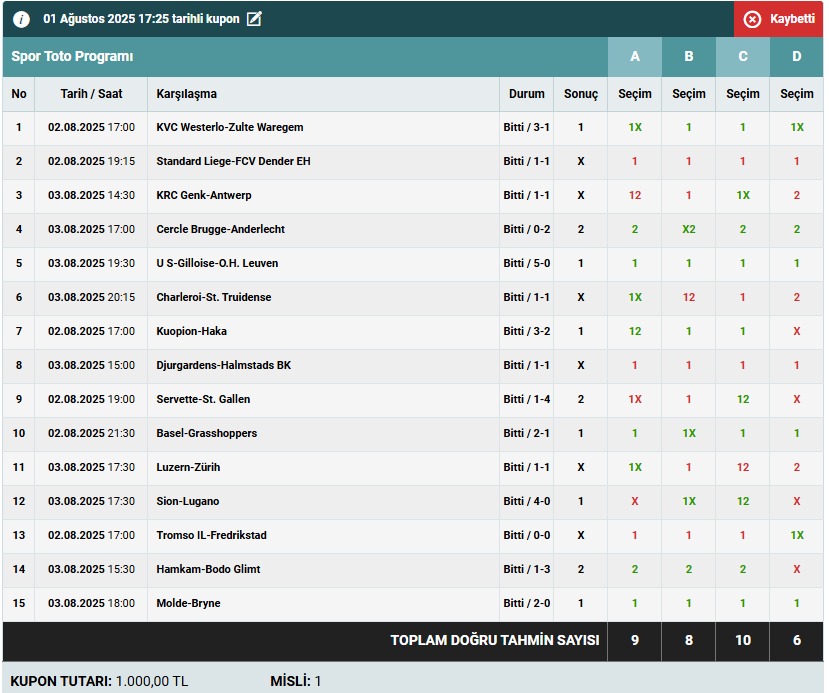Click the column C total correct count 10
Screen dimensions: 829x693
[743, 641]
